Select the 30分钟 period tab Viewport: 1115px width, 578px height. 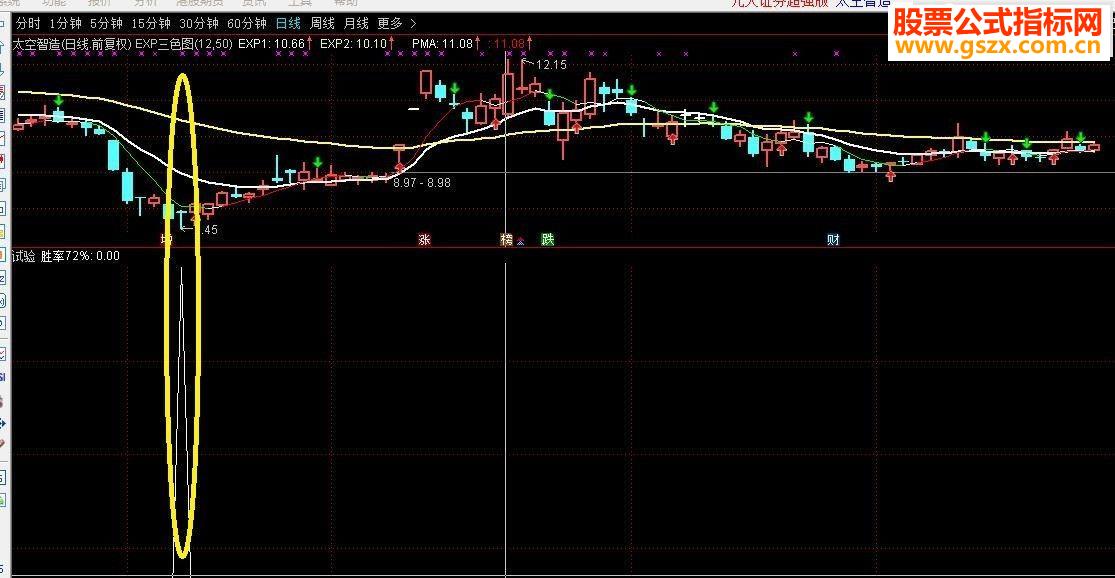pyautogui.click(x=199, y=23)
